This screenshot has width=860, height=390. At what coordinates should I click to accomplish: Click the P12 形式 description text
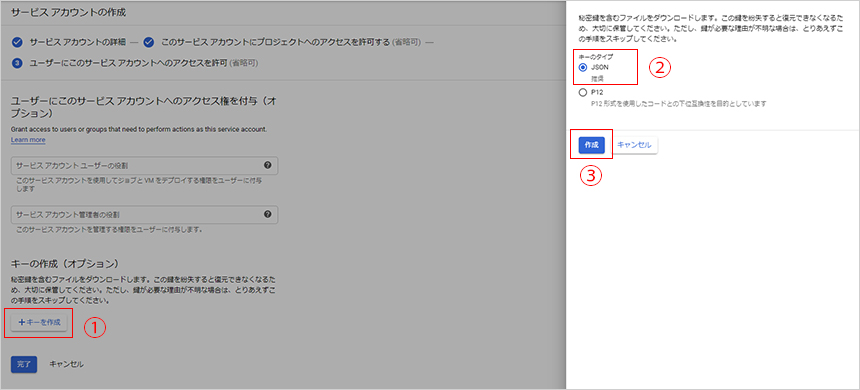pyautogui.click(x=678, y=103)
